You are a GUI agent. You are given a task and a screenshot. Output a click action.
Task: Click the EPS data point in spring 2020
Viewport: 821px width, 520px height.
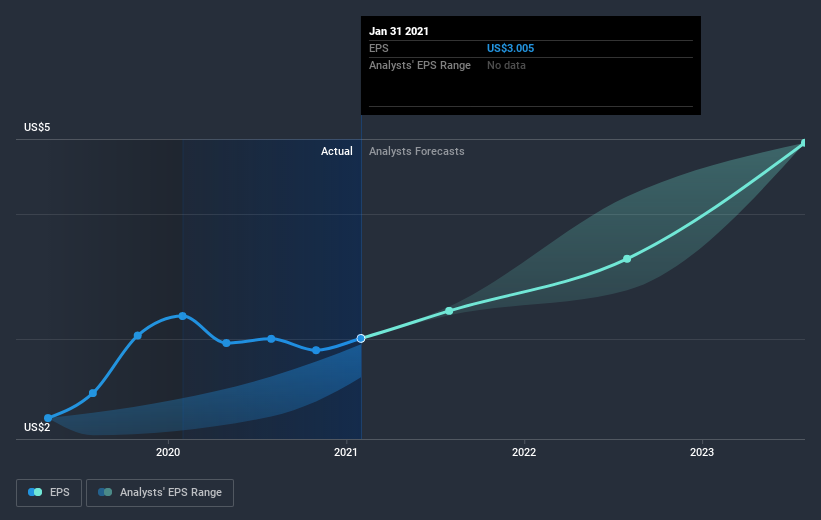[x=226, y=343]
